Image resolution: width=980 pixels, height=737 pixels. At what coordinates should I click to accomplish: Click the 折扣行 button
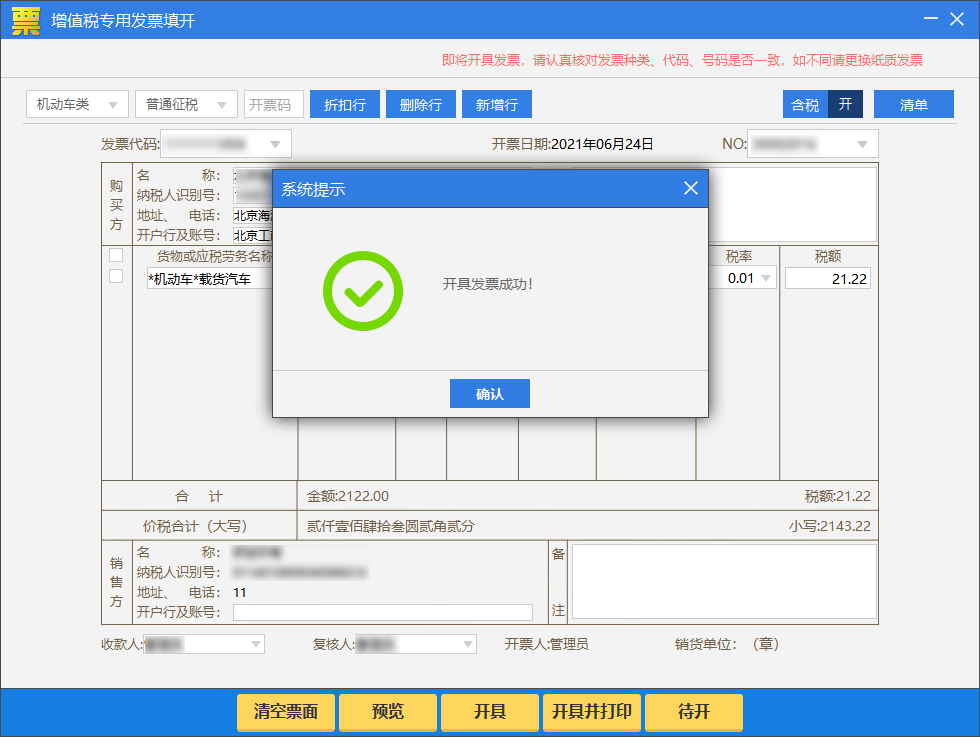tap(345, 104)
